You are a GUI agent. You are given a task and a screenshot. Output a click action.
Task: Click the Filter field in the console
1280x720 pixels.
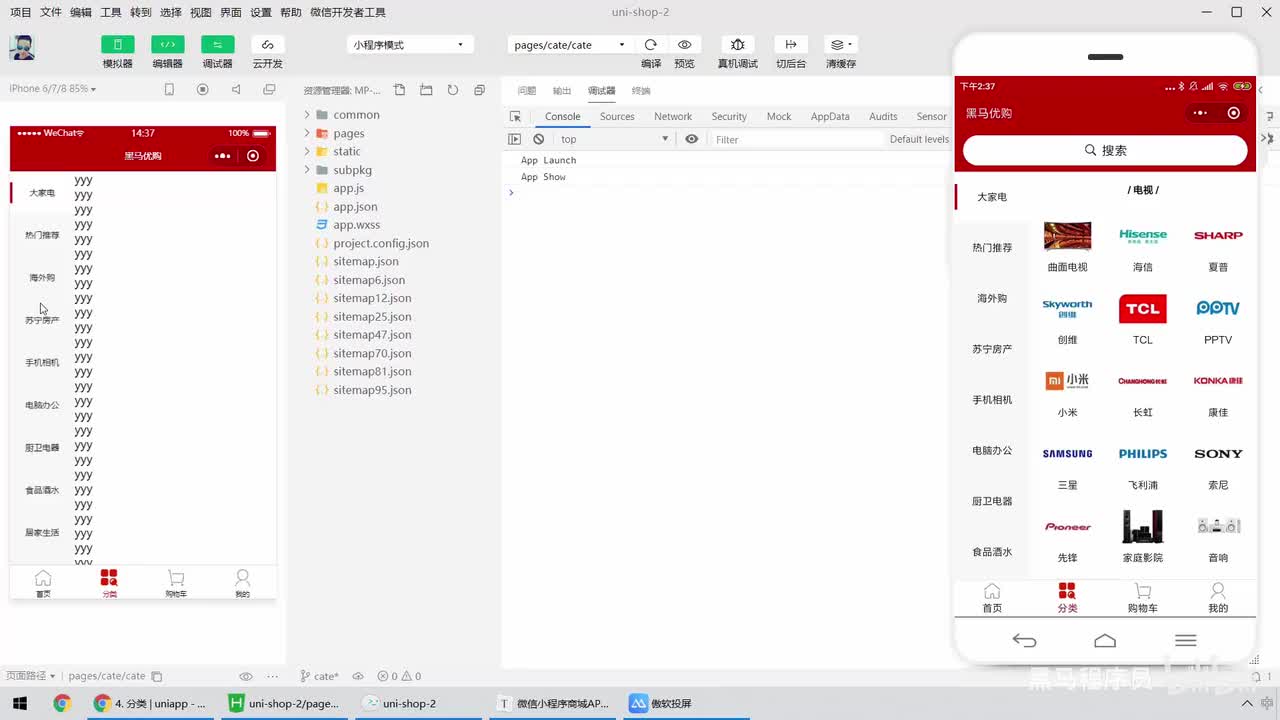pyautogui.click(x=797, y=139)
